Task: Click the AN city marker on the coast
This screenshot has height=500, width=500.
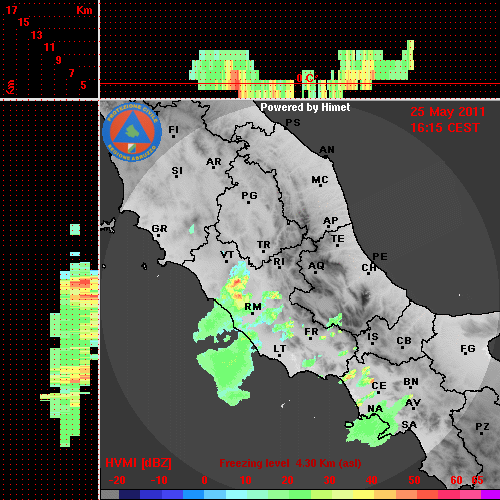Action: click(326, 156)
